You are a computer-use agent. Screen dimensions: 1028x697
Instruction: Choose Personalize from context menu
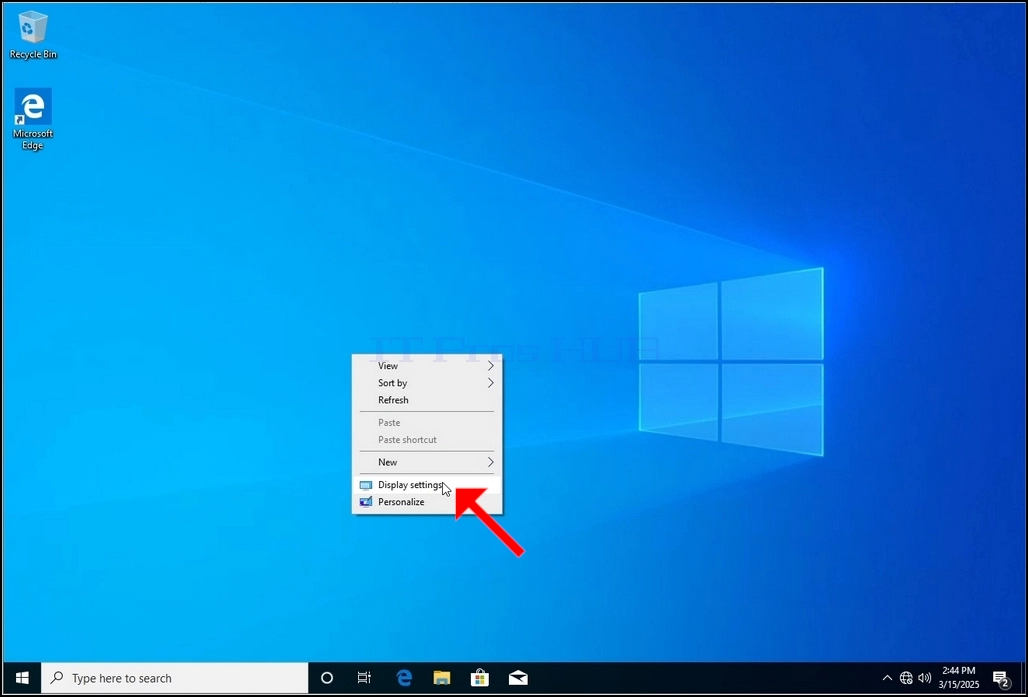[427, 502]
